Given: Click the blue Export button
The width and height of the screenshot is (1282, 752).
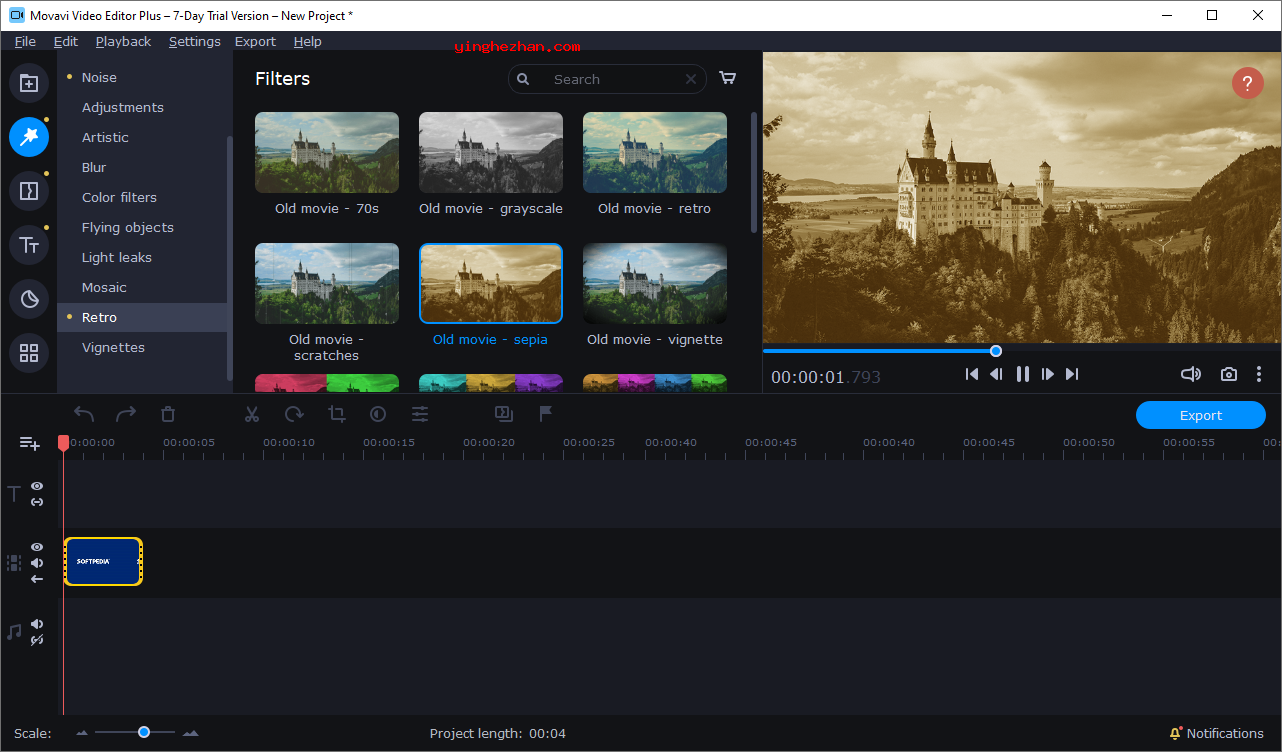Looking at the screenshot, I should point(1201,415).
